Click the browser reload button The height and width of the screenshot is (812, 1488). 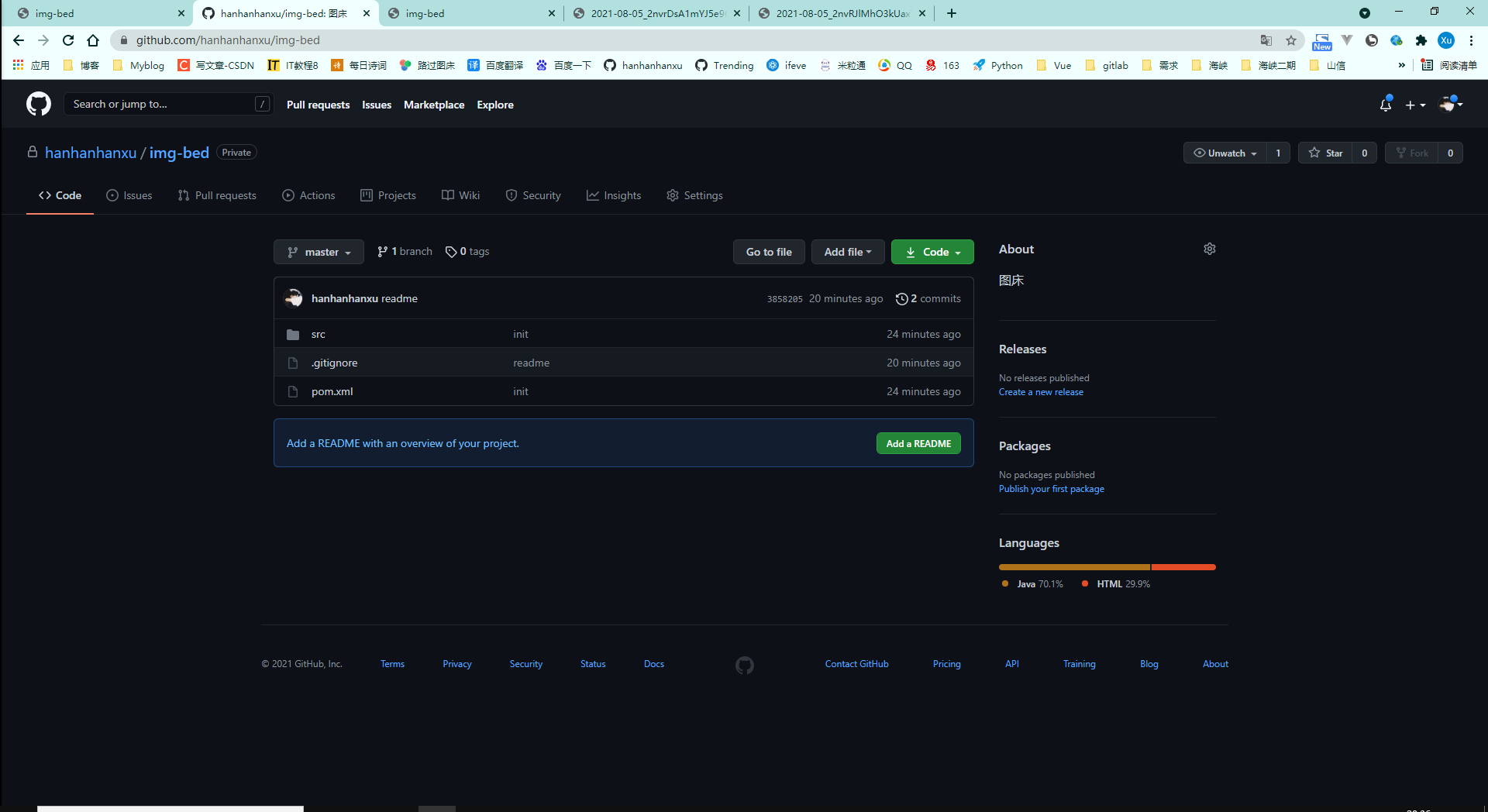[x=68, y=40]
